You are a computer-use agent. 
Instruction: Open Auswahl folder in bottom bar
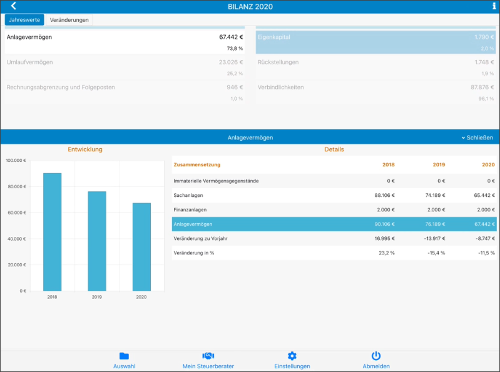[x=124, y=360]
